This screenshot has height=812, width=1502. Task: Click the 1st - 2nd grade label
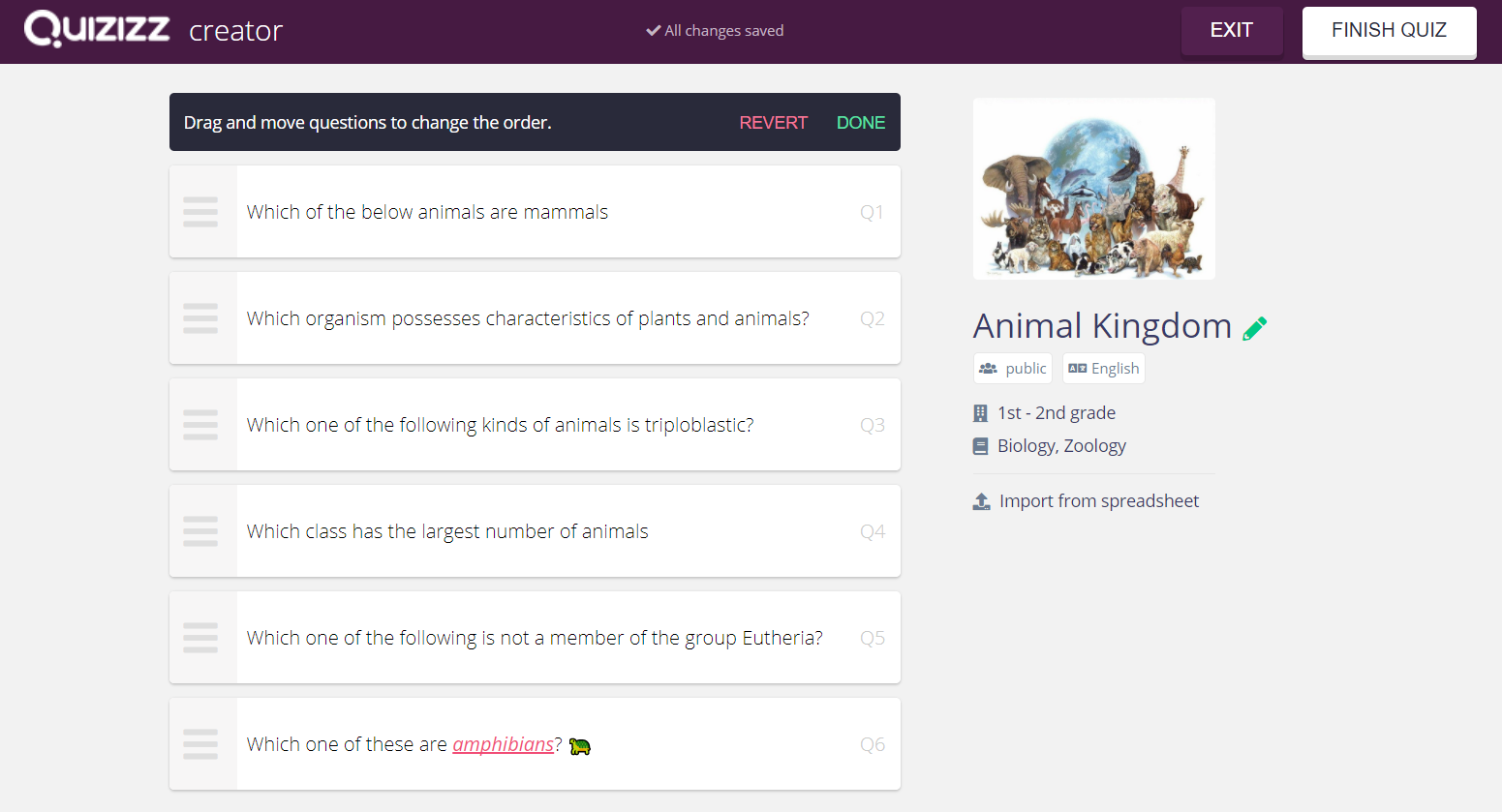point(1057,413)
